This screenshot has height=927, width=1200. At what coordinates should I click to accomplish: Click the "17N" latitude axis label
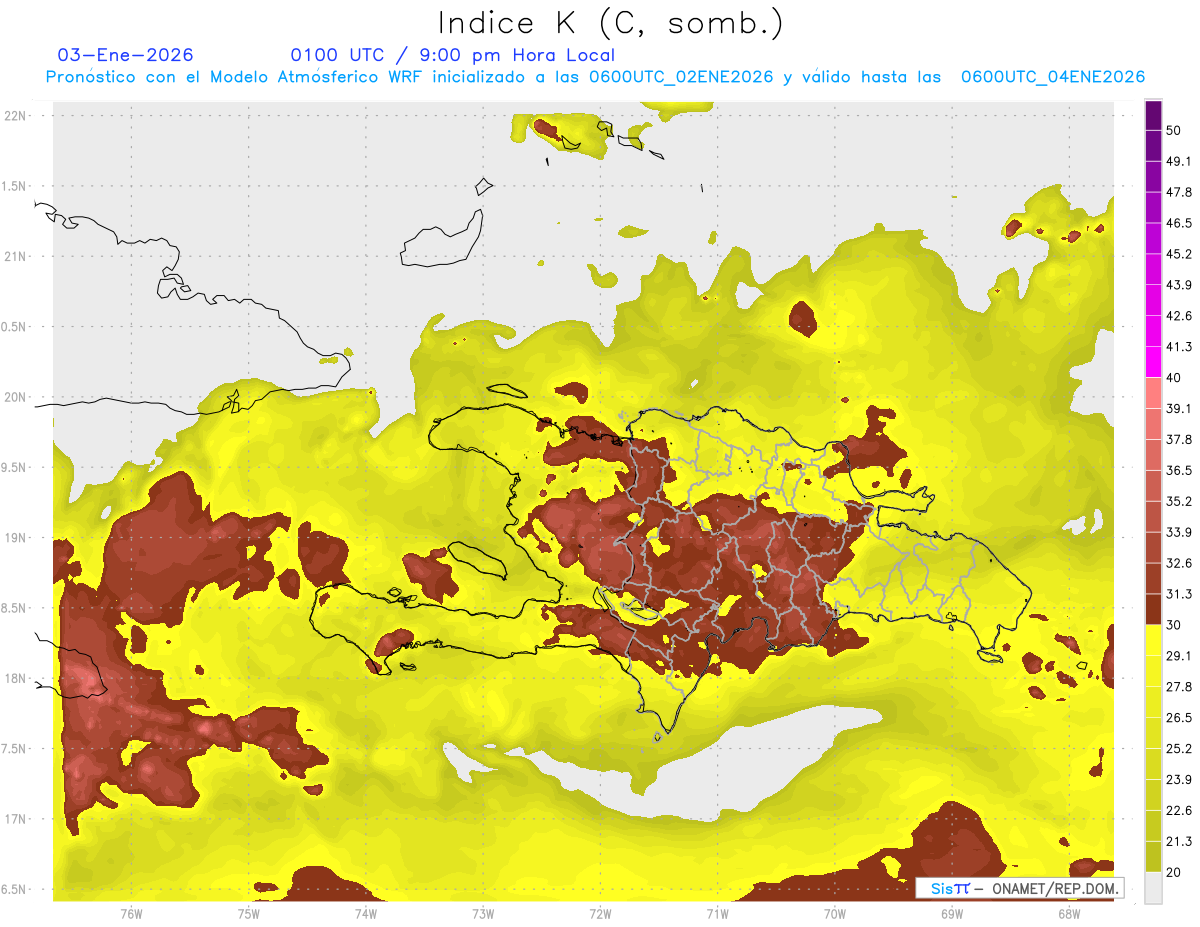click(x=15, y=819)
